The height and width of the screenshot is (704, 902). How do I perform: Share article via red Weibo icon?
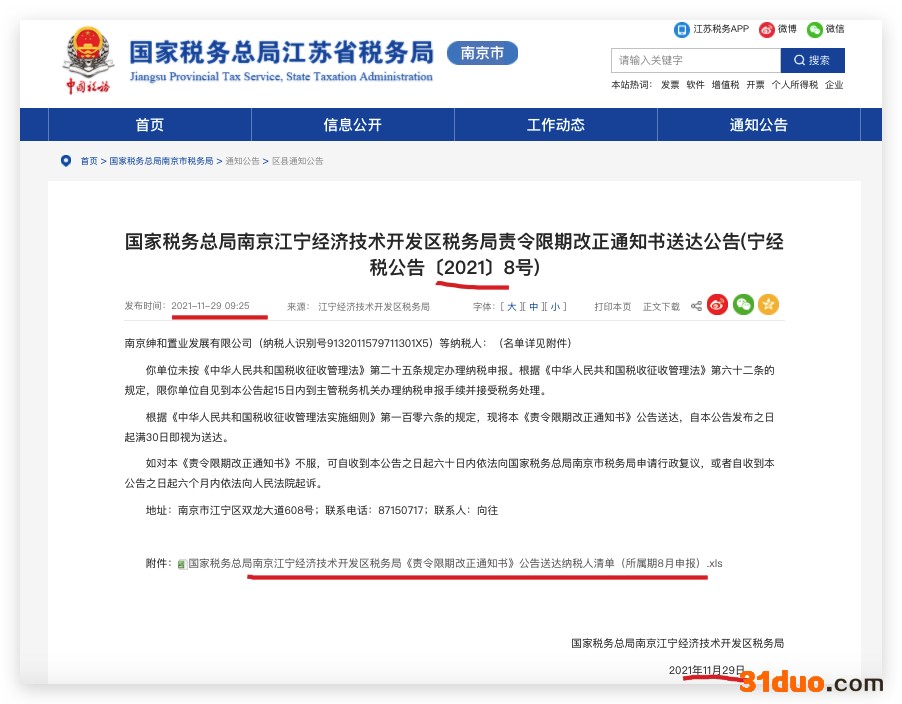pos(717,305)
